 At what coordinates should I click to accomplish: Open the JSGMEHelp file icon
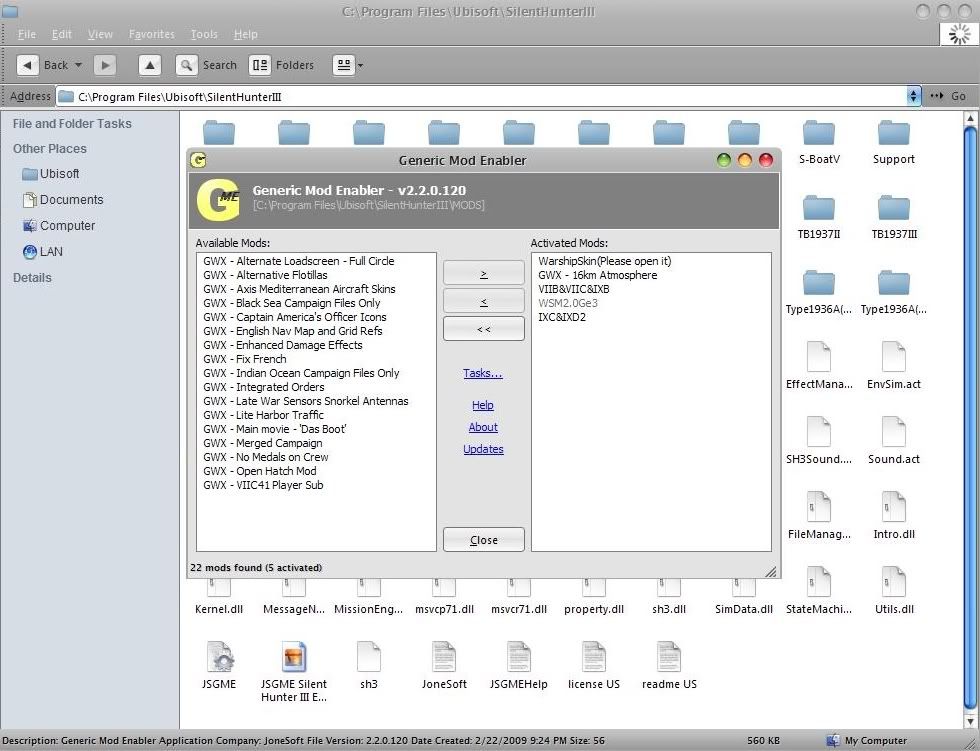pyautogui.click(x=519, y=657)
